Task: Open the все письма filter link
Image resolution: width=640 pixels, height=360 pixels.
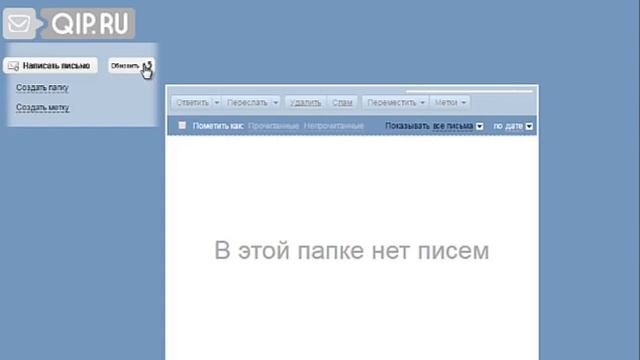Action: (453, 126)
